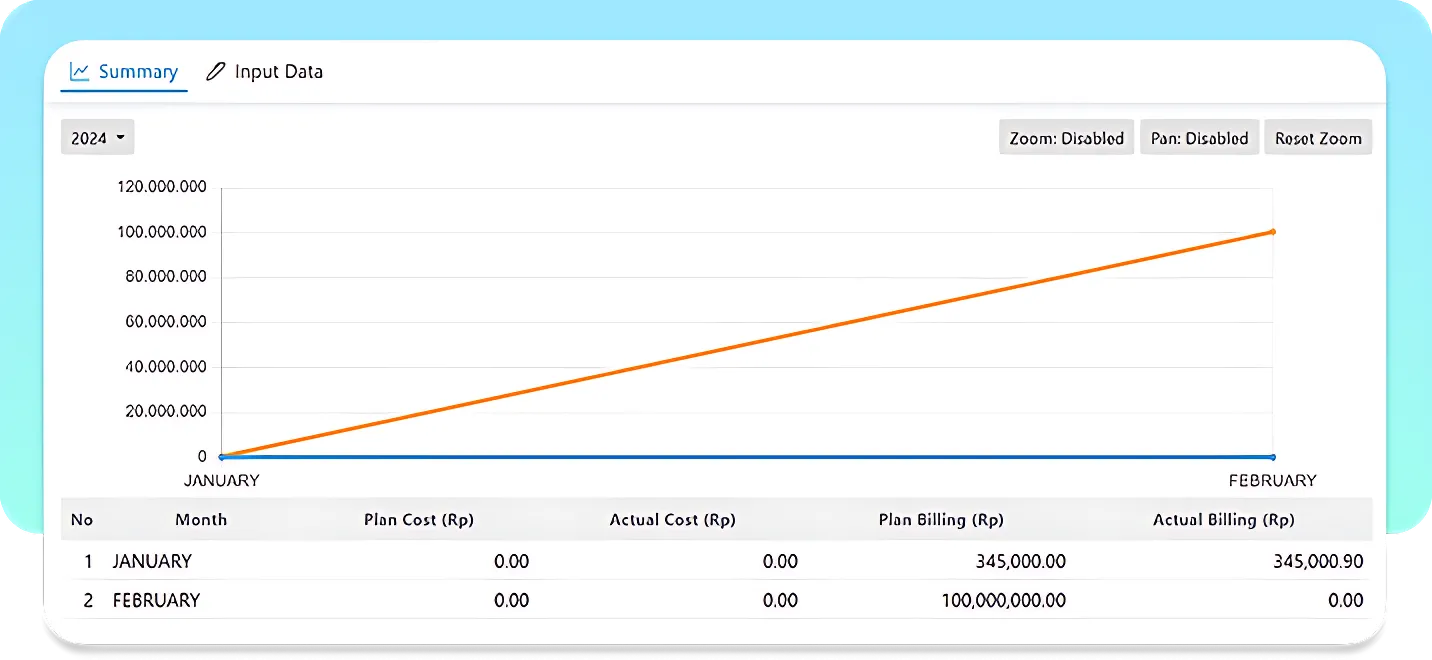This screenshot has width=1432, height=660.
Task: Click the Actual Billing (Rp) column header
Action: pyautogui.click(x=1223, y=520)
